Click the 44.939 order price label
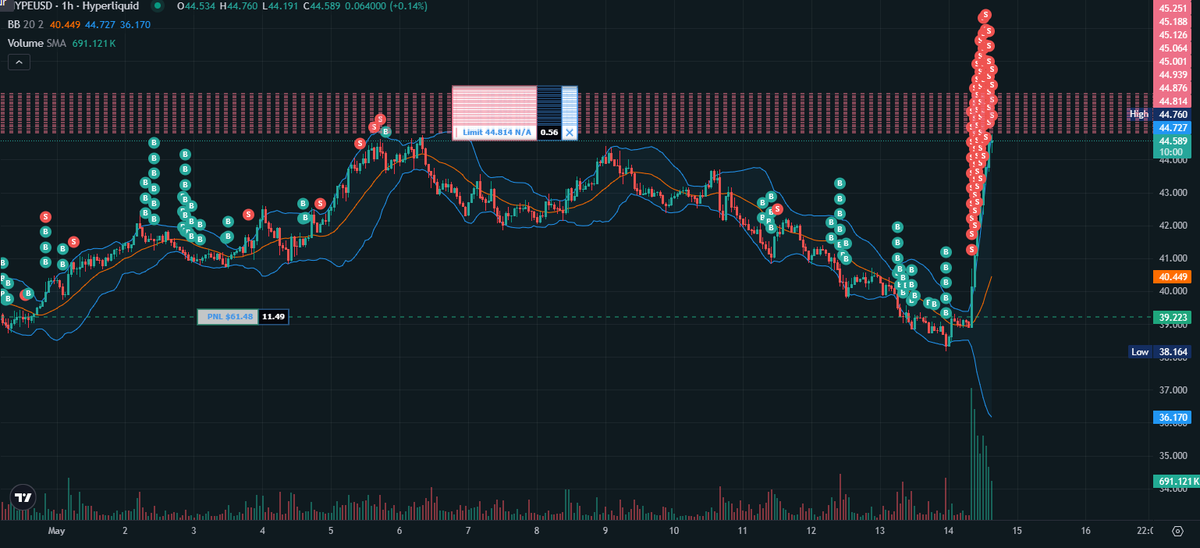The image size is (1200, 548). pyautogui.click(x=1173, y=74)
